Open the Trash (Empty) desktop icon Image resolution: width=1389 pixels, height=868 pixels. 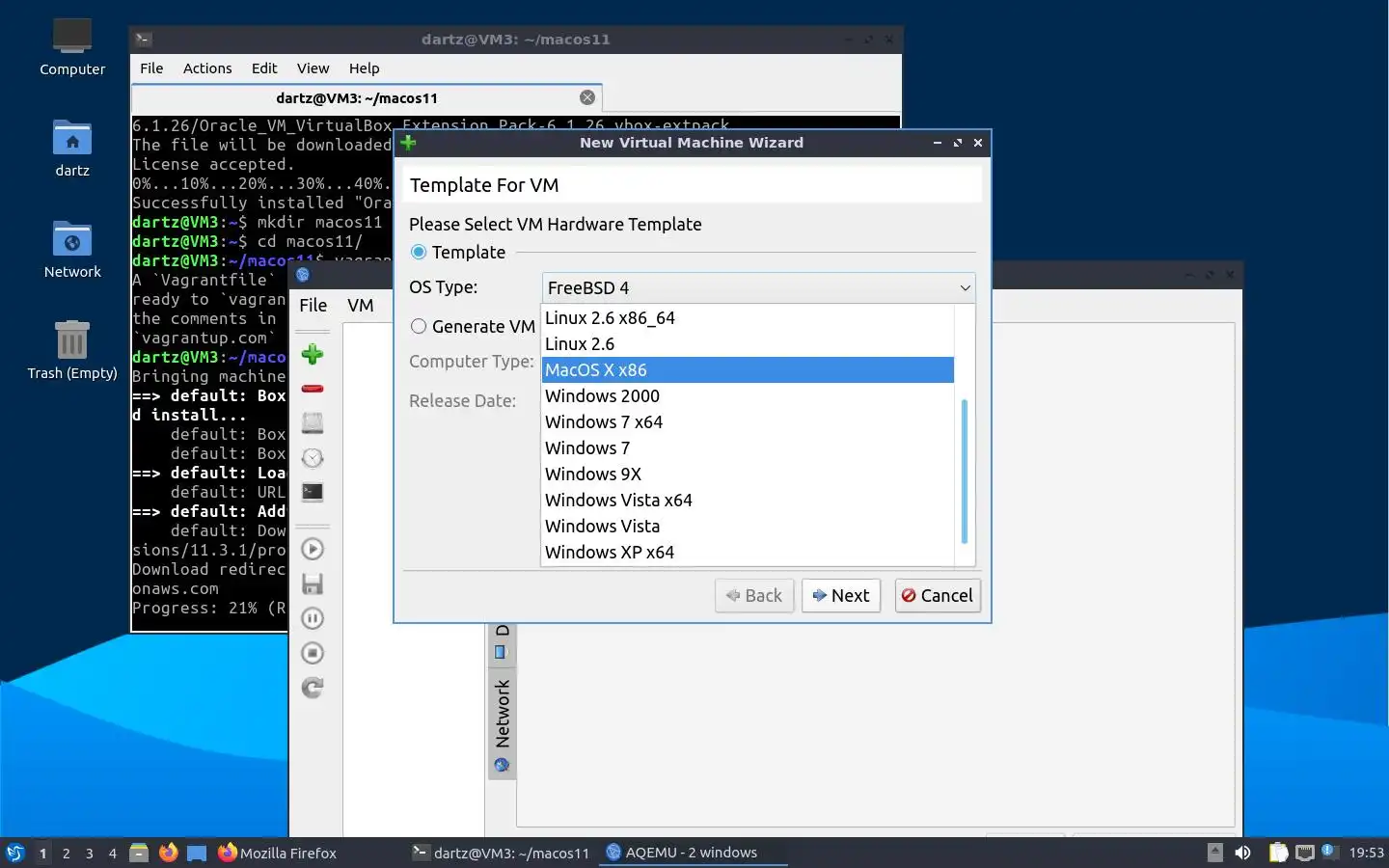coord(72,351)
